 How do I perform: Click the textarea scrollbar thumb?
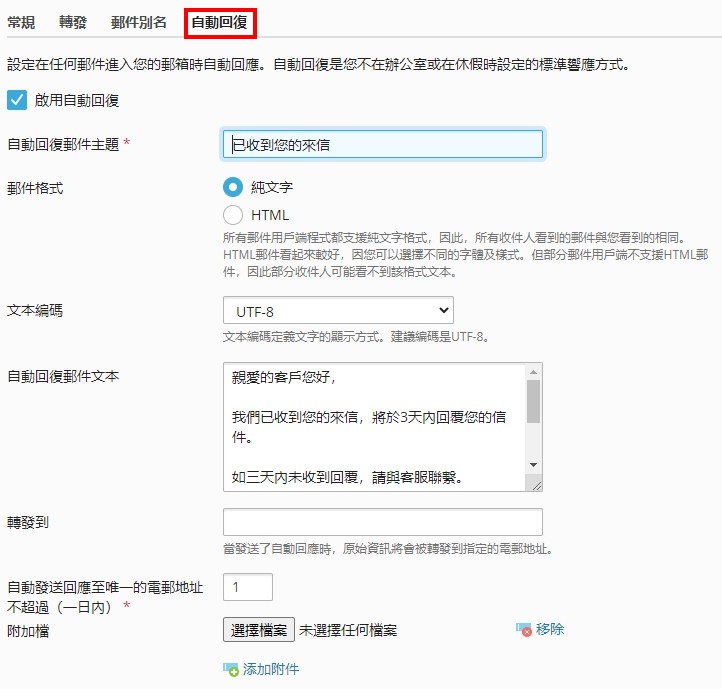point(533,401)
